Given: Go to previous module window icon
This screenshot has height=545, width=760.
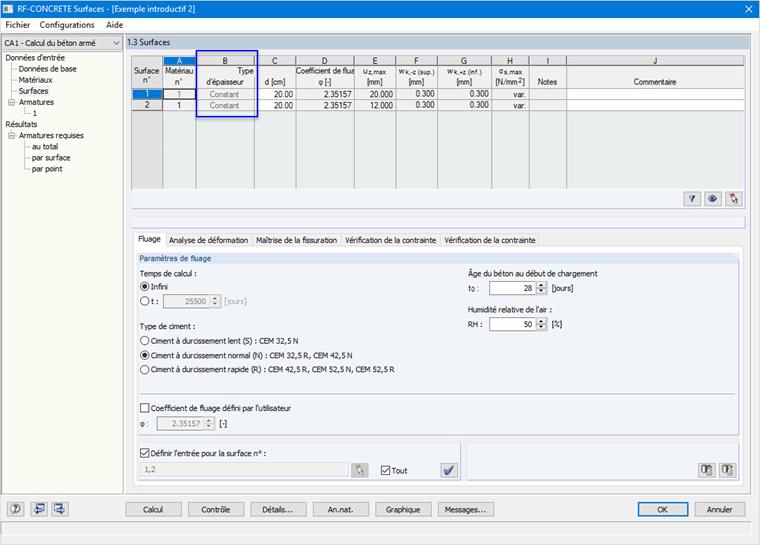Looking at the screenshot, I should 39,509.
